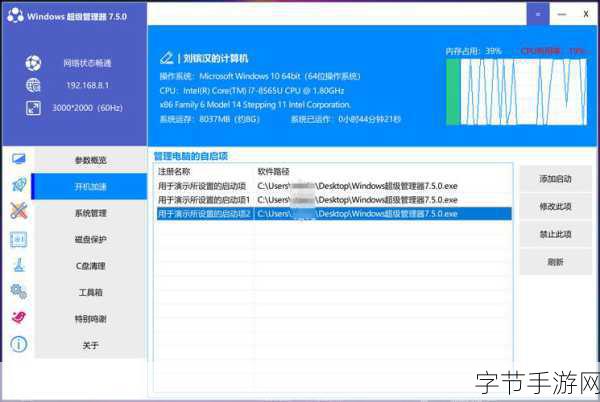The height and width of the screenshot is (402, 600).
Task: Click the info icon beside 关于
Action: (x=18, y=344)
